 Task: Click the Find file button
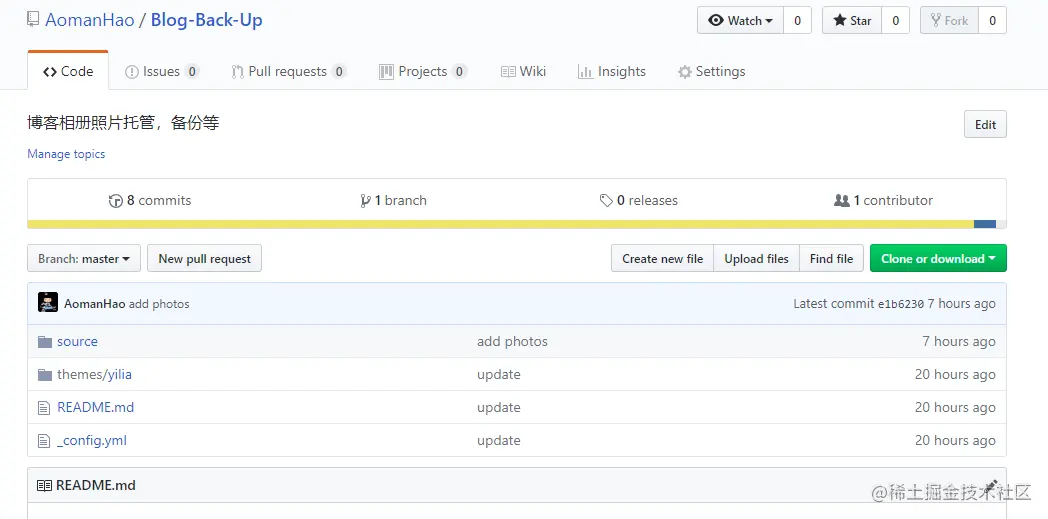point(831,258)
